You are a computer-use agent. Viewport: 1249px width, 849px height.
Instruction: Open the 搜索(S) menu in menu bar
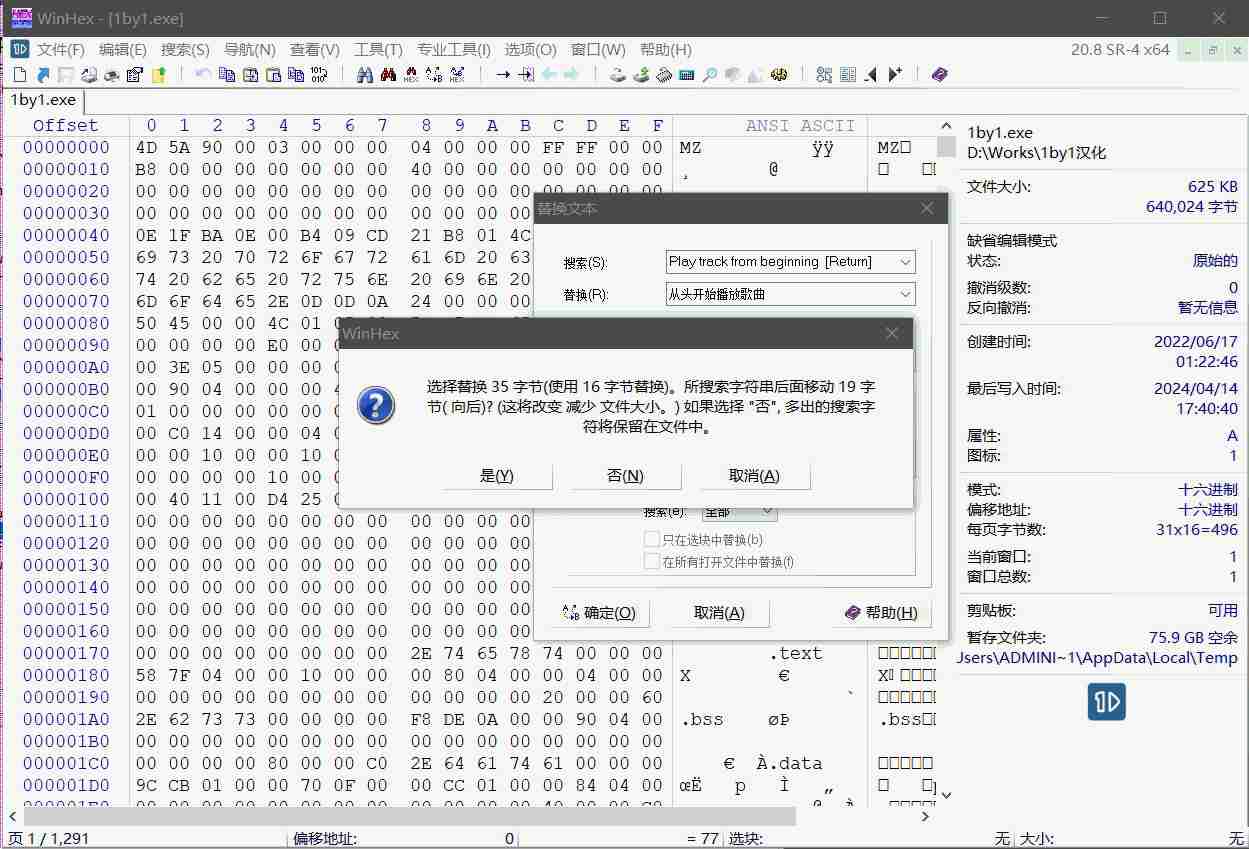click(x=185, y=50)
